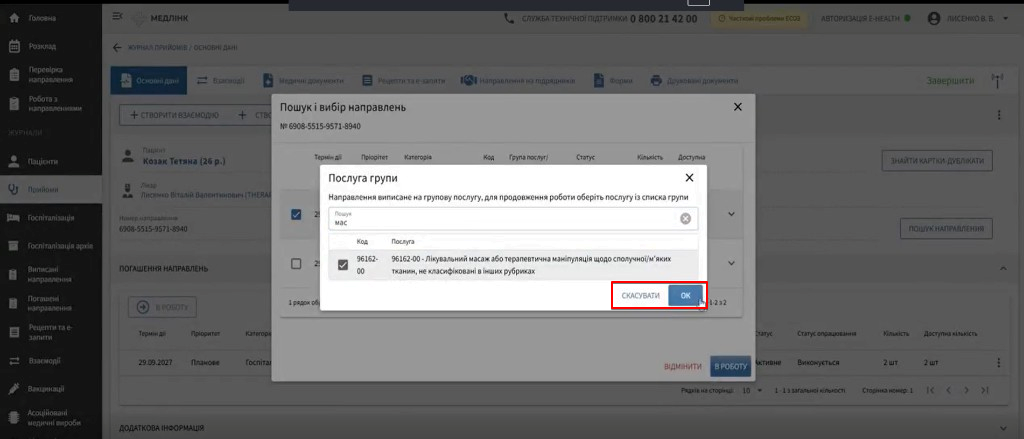Screen dimensions: 1024x439
Task: Clear the search field with the X icon
Action: pyautogui.click(x=686, y=219)
